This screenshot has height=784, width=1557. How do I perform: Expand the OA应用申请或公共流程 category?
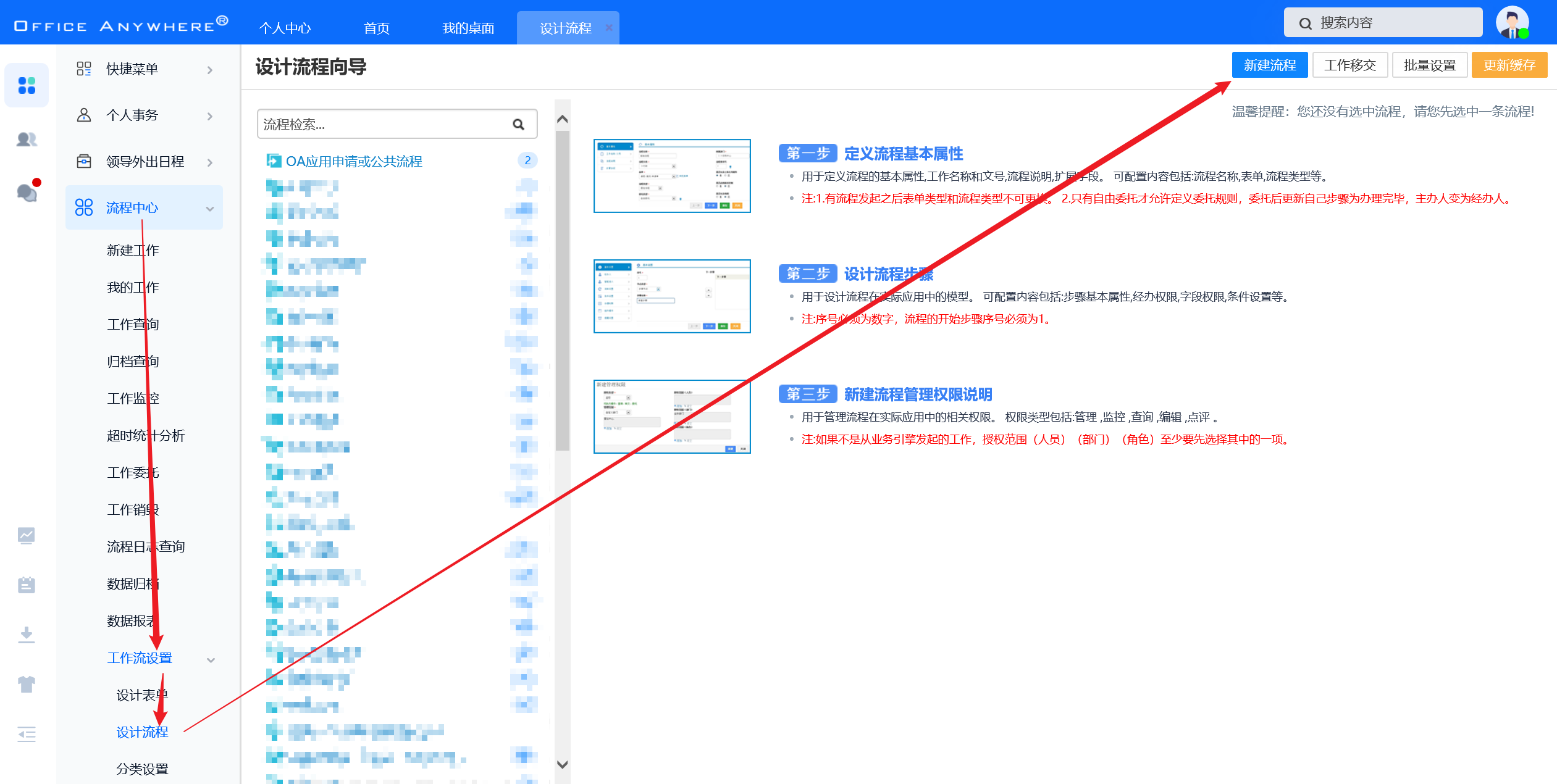tap(354, 161)
